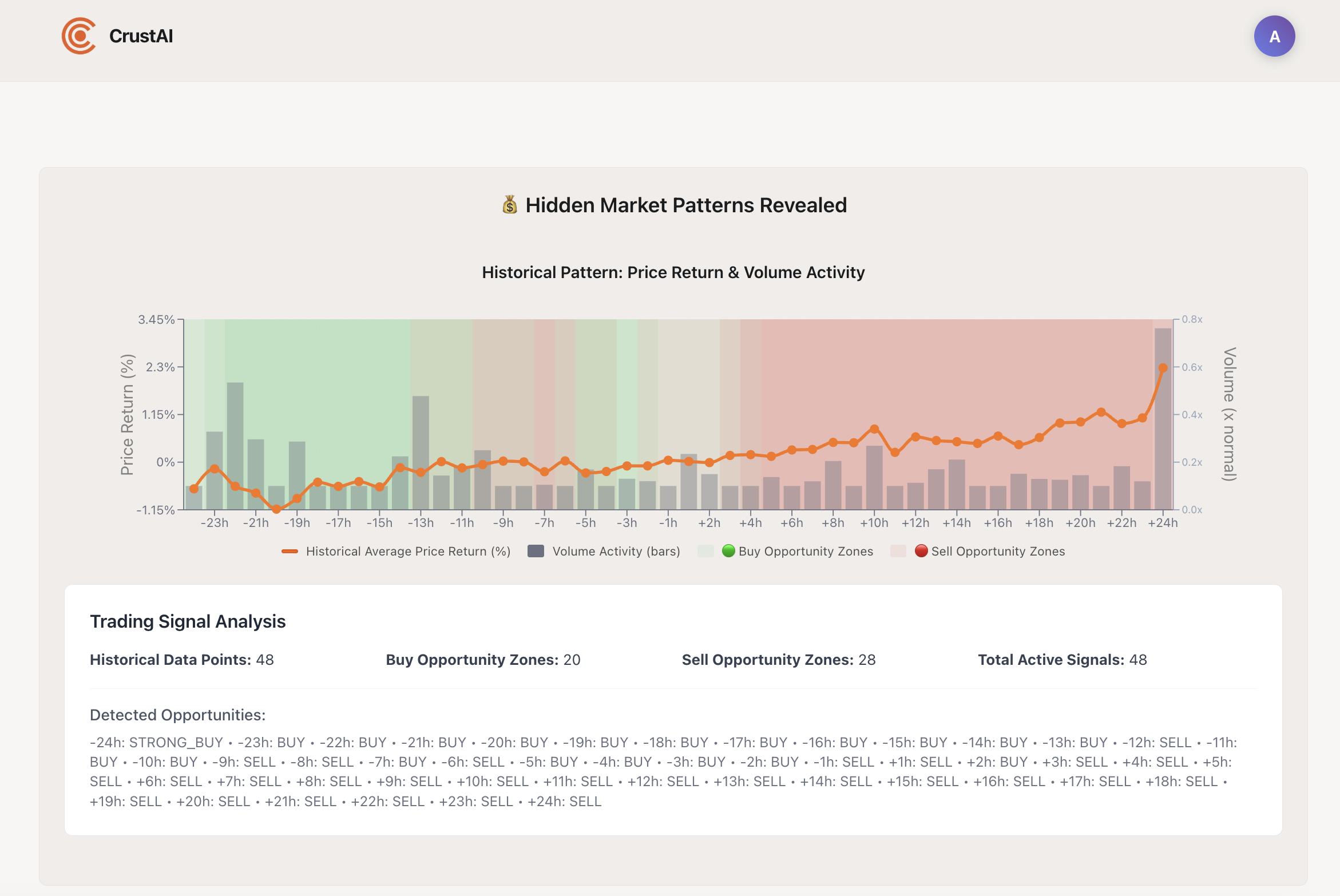This screenshot has height=896, width=1340.
Task: Click the green Buy Opportunity Zones circle
Action: [728, 551]
